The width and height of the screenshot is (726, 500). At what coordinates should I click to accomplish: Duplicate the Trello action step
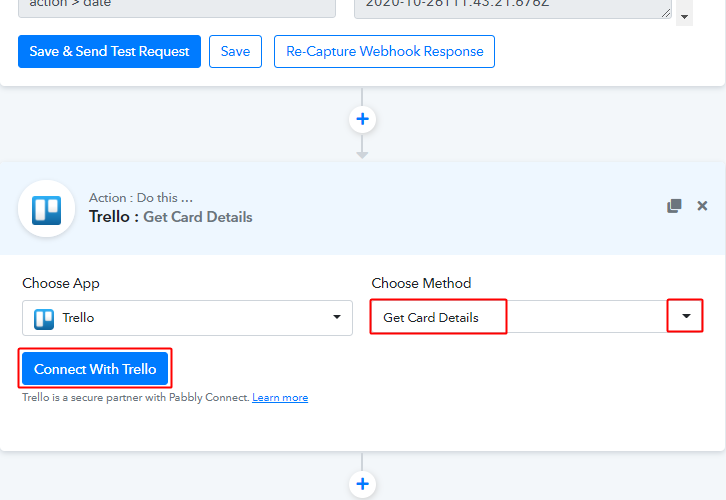[x=674, y=206]
